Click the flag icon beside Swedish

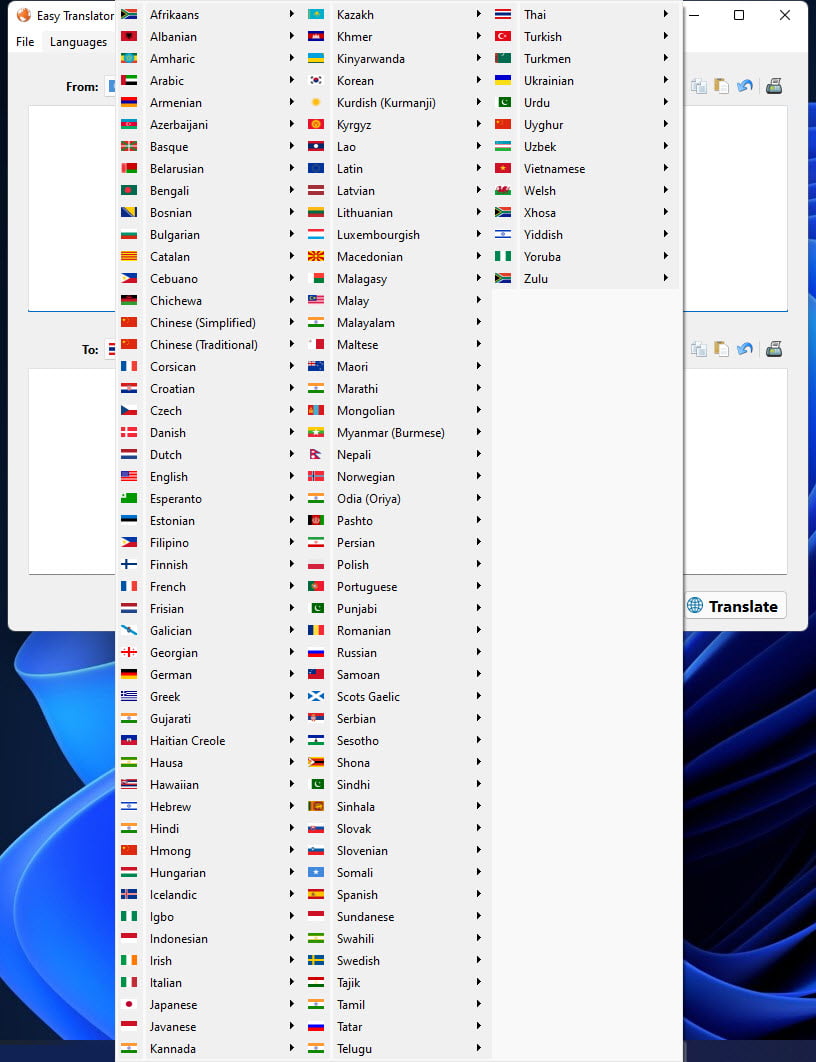(x=316, y=960)
